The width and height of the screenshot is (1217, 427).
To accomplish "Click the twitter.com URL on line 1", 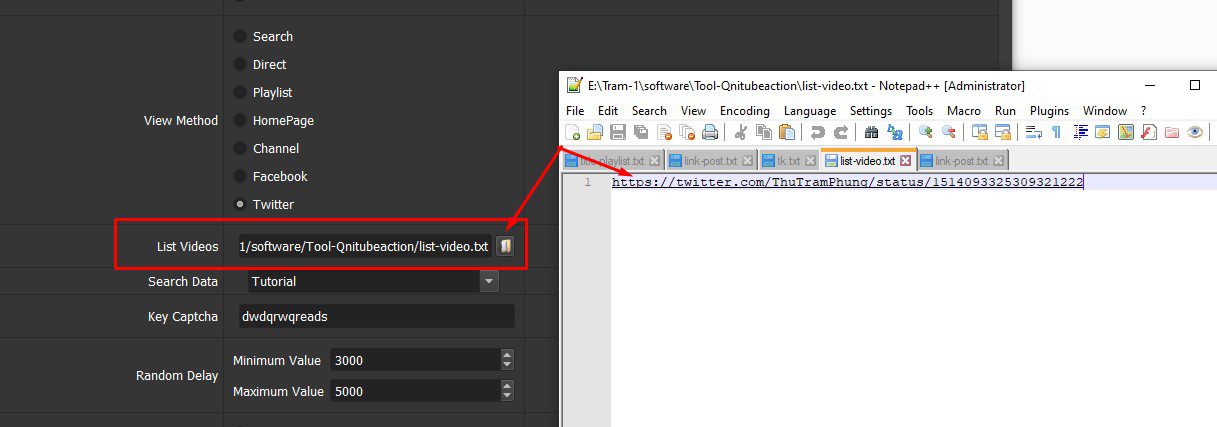I will (x=848, y=182).
